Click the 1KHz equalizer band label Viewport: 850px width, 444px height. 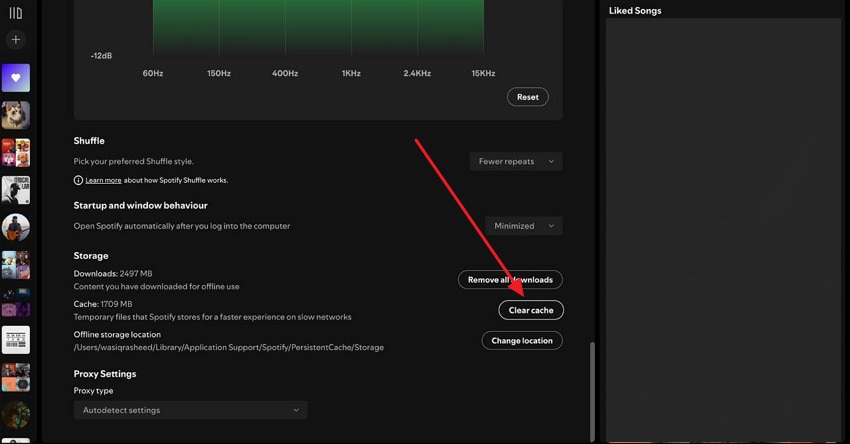[x=351, y=73]
